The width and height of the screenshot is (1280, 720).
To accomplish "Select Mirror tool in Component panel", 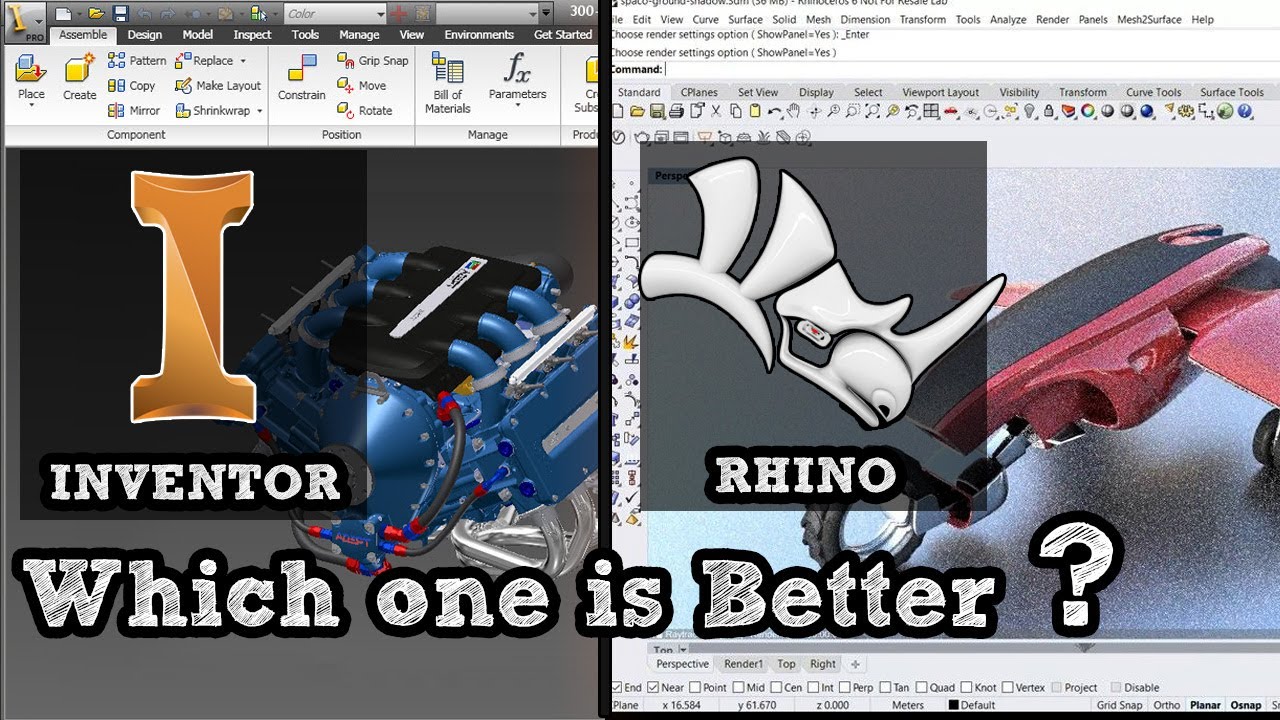I will coord(134,110).
